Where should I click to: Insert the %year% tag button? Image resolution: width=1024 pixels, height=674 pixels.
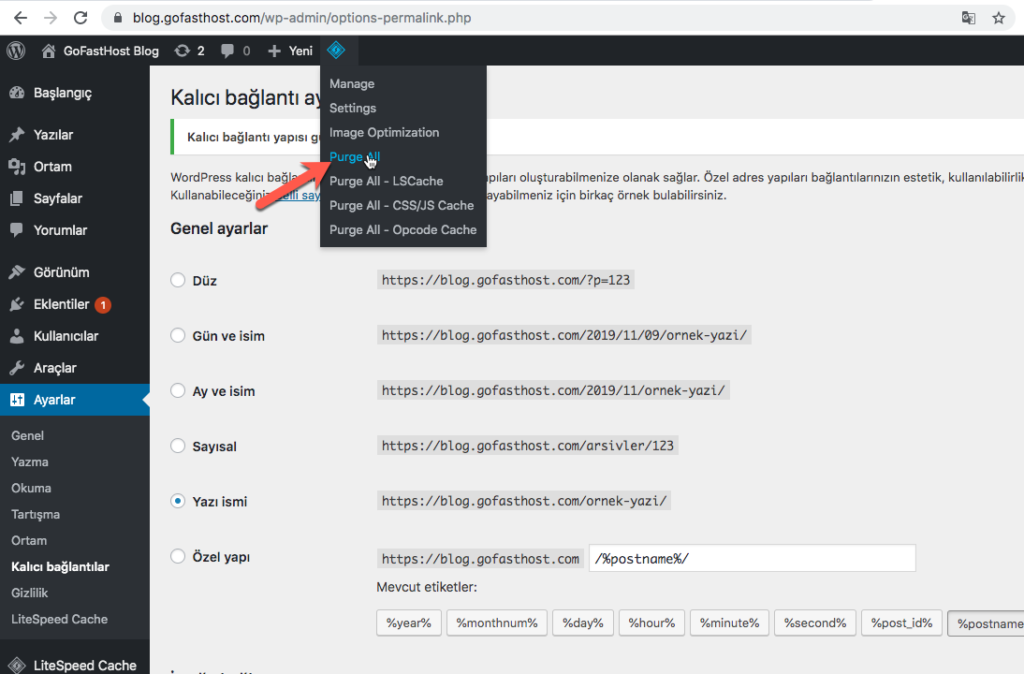point(408,623)
